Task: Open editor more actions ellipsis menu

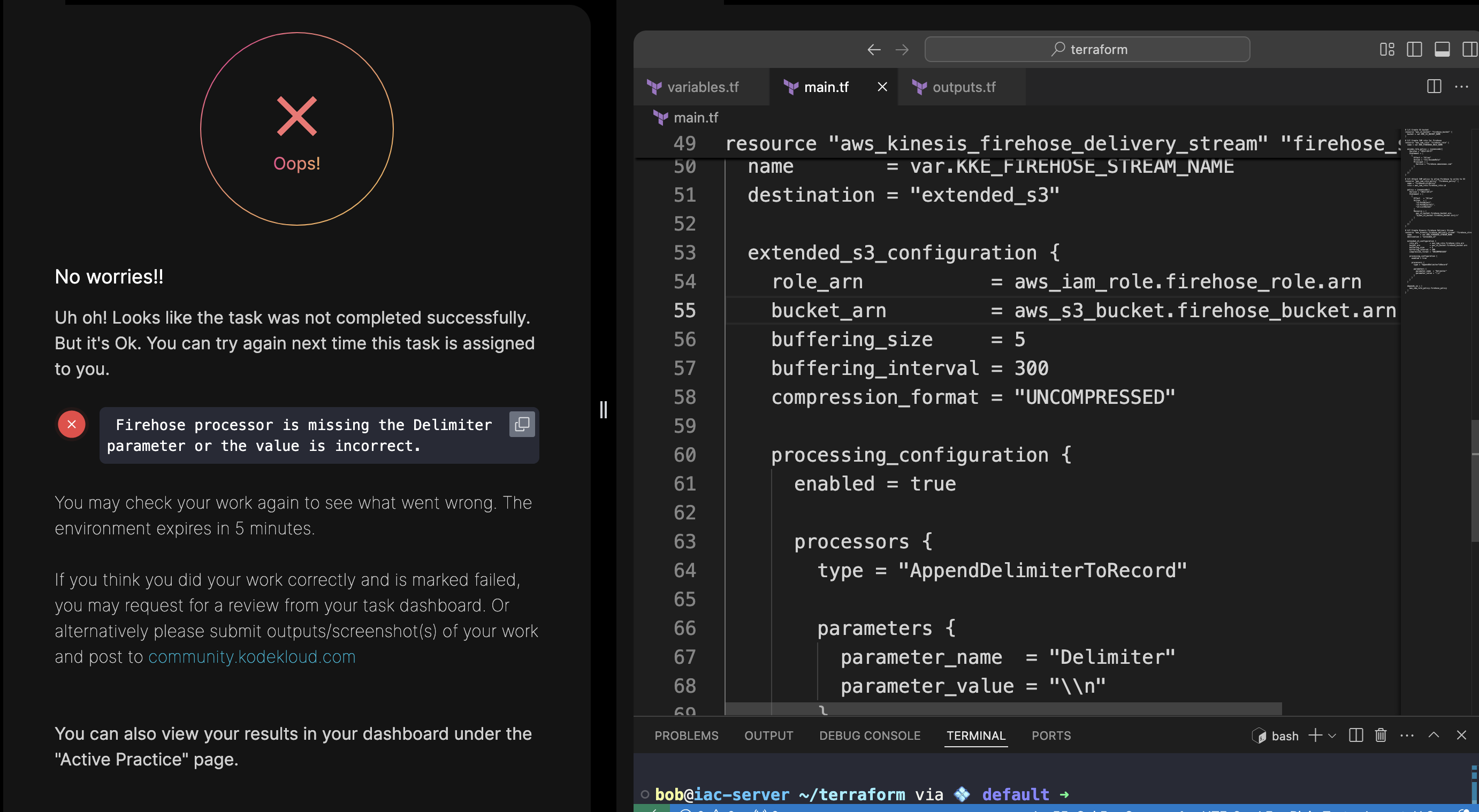Action: click(1461, 87)
